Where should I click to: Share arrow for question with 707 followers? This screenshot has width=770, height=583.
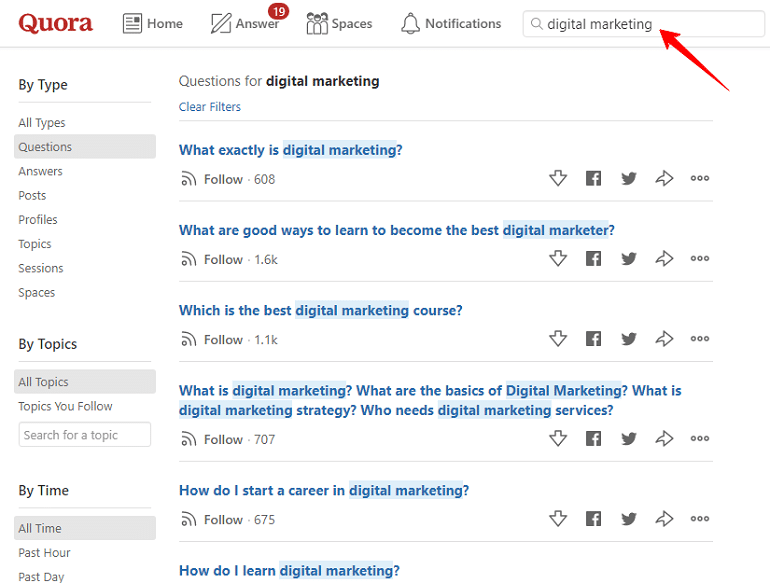pyautogui.click(x=664, y=438)
